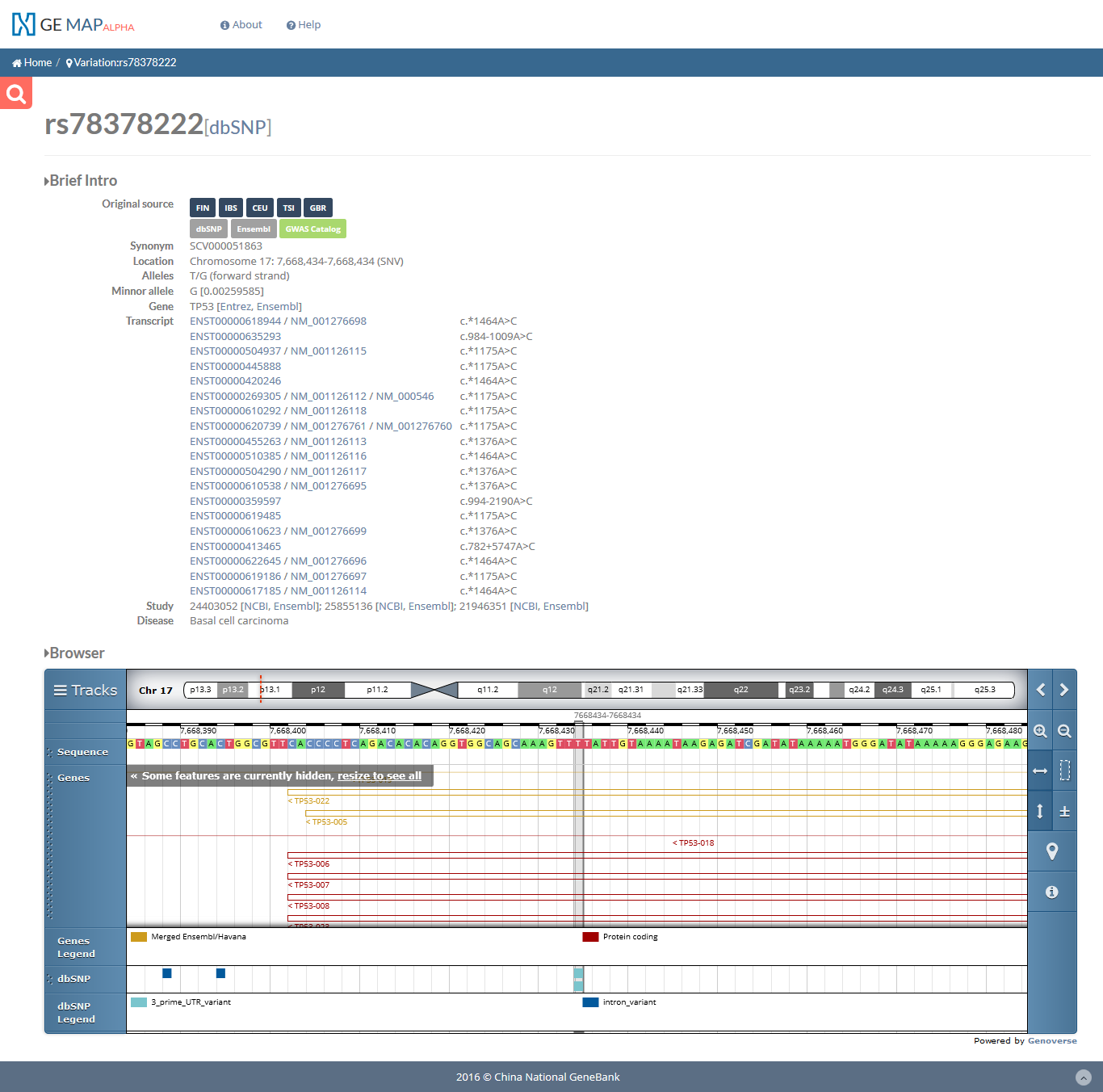
Task: Toggle the plus-minus wheel zoom mode
Action: [1064, 811]
